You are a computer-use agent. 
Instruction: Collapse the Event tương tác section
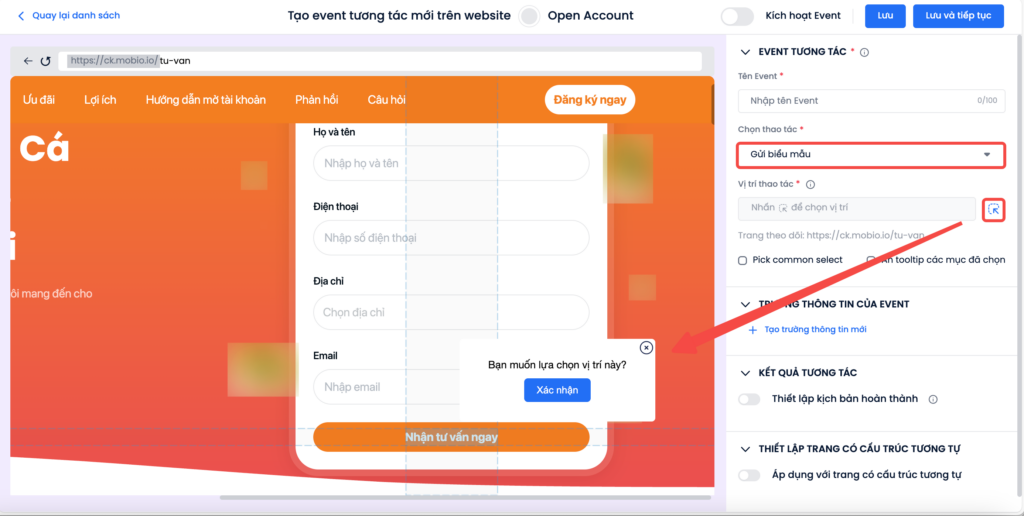point(745,52)
